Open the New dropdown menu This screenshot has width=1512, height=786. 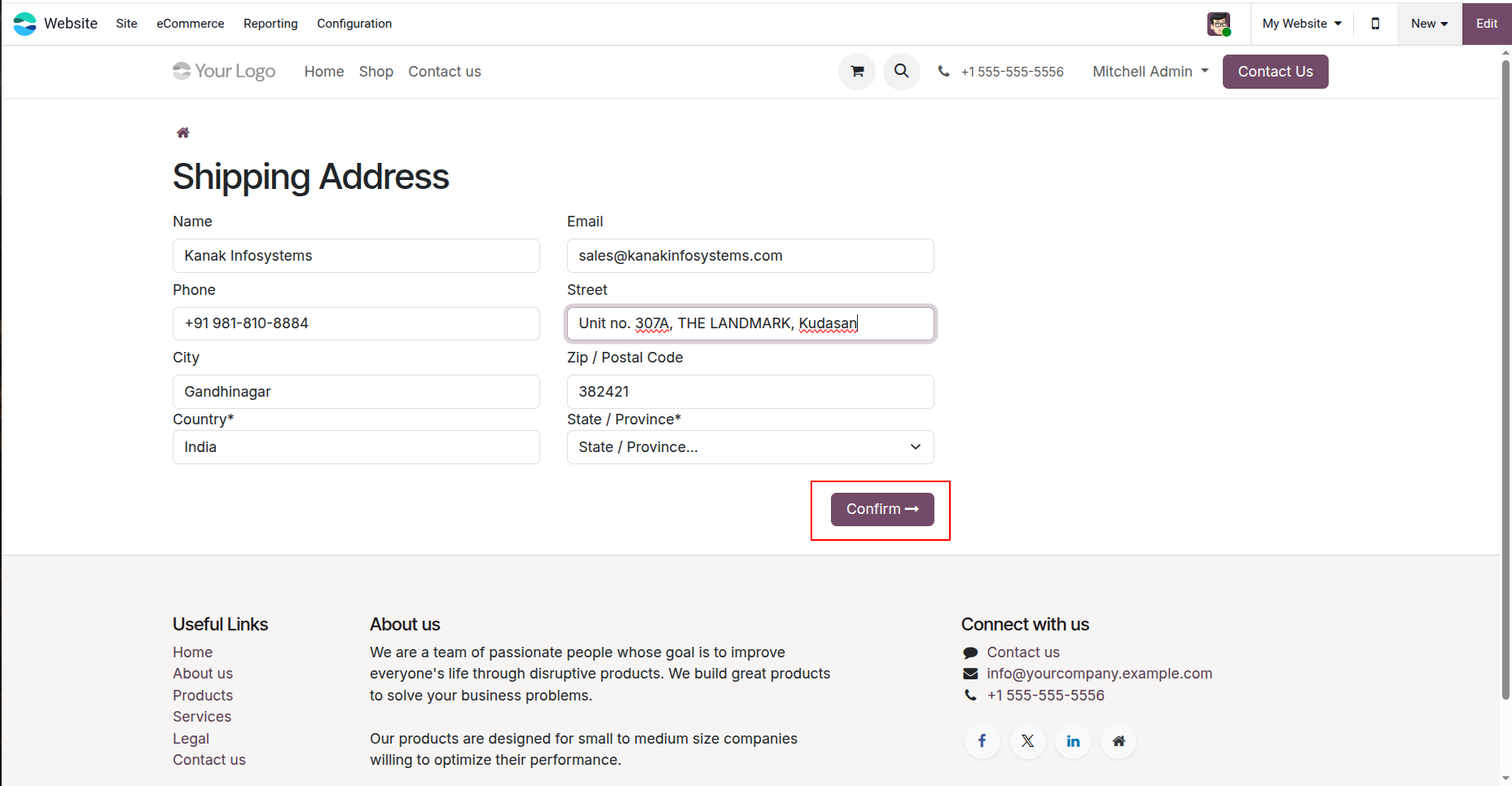click(1430, 24)
